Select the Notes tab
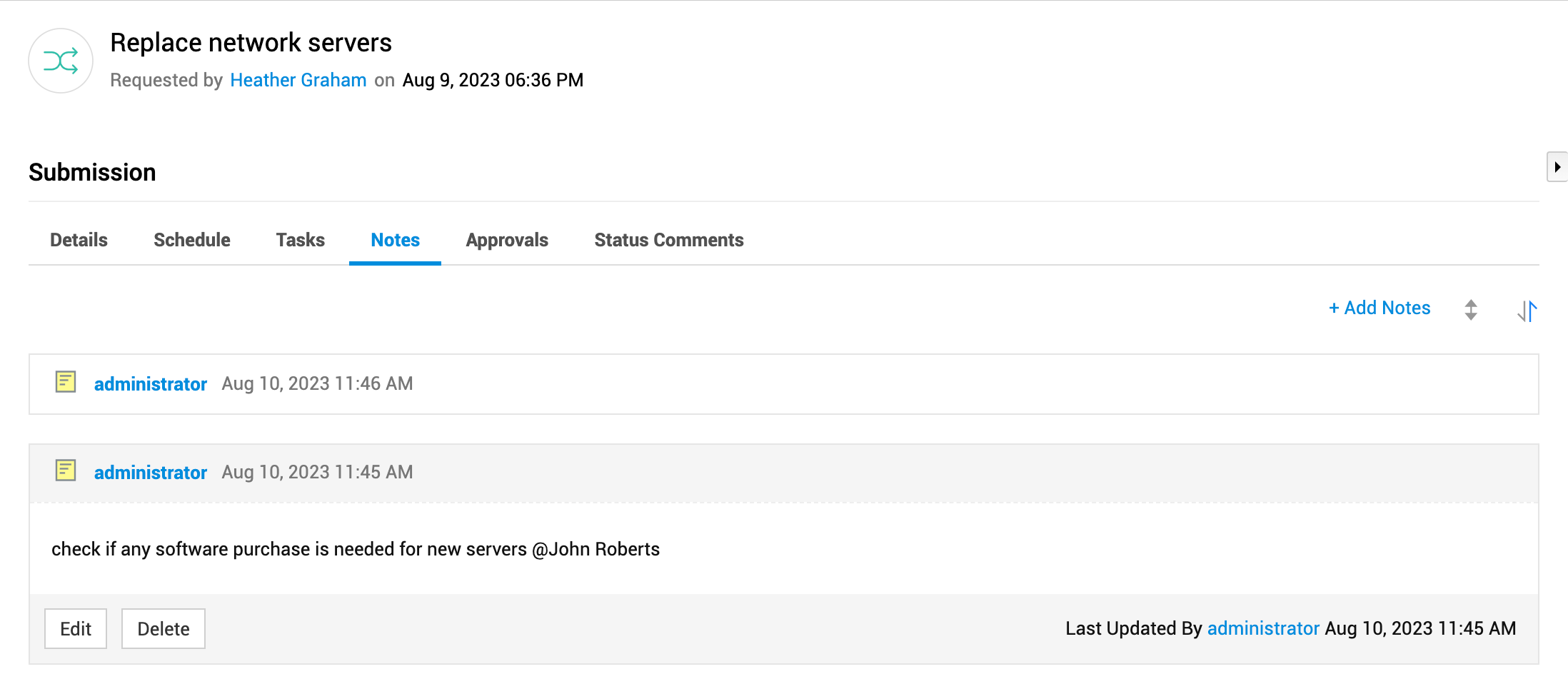1568x694 pixels. pyautogui.click(x=395, y=240)
